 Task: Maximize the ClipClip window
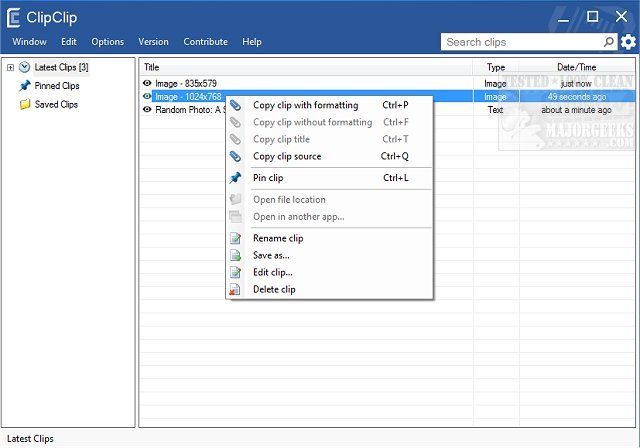pyautogui.click(x=593, y=17)
